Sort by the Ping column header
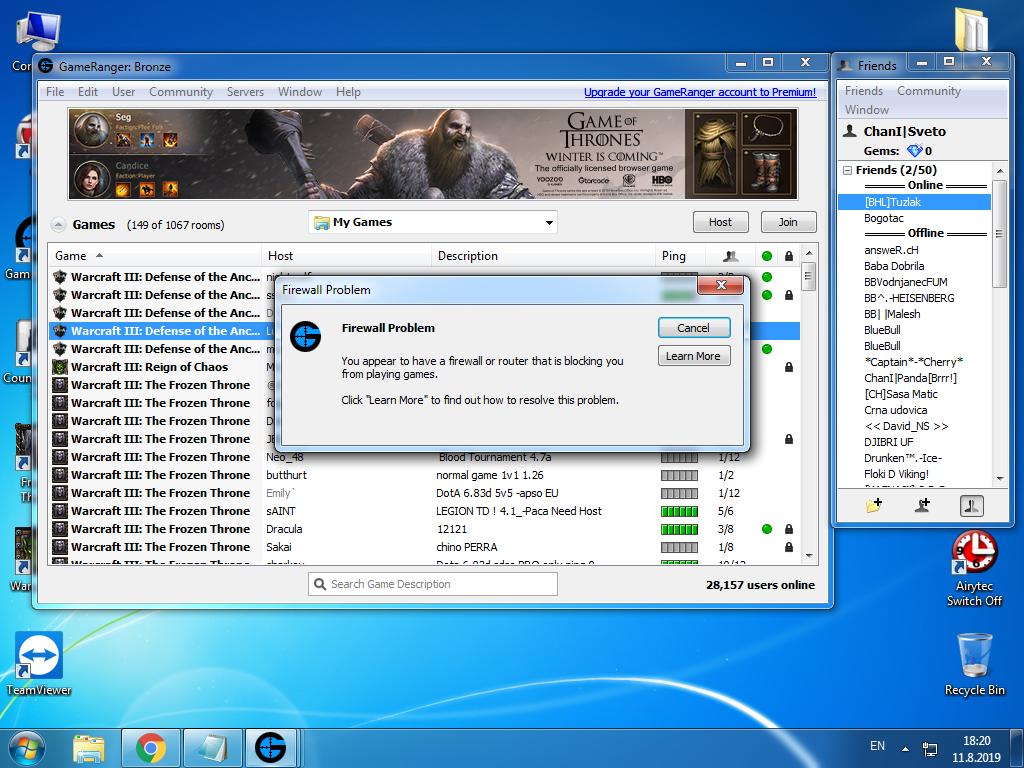This screenshot has height=768, width=1024. 680,256
